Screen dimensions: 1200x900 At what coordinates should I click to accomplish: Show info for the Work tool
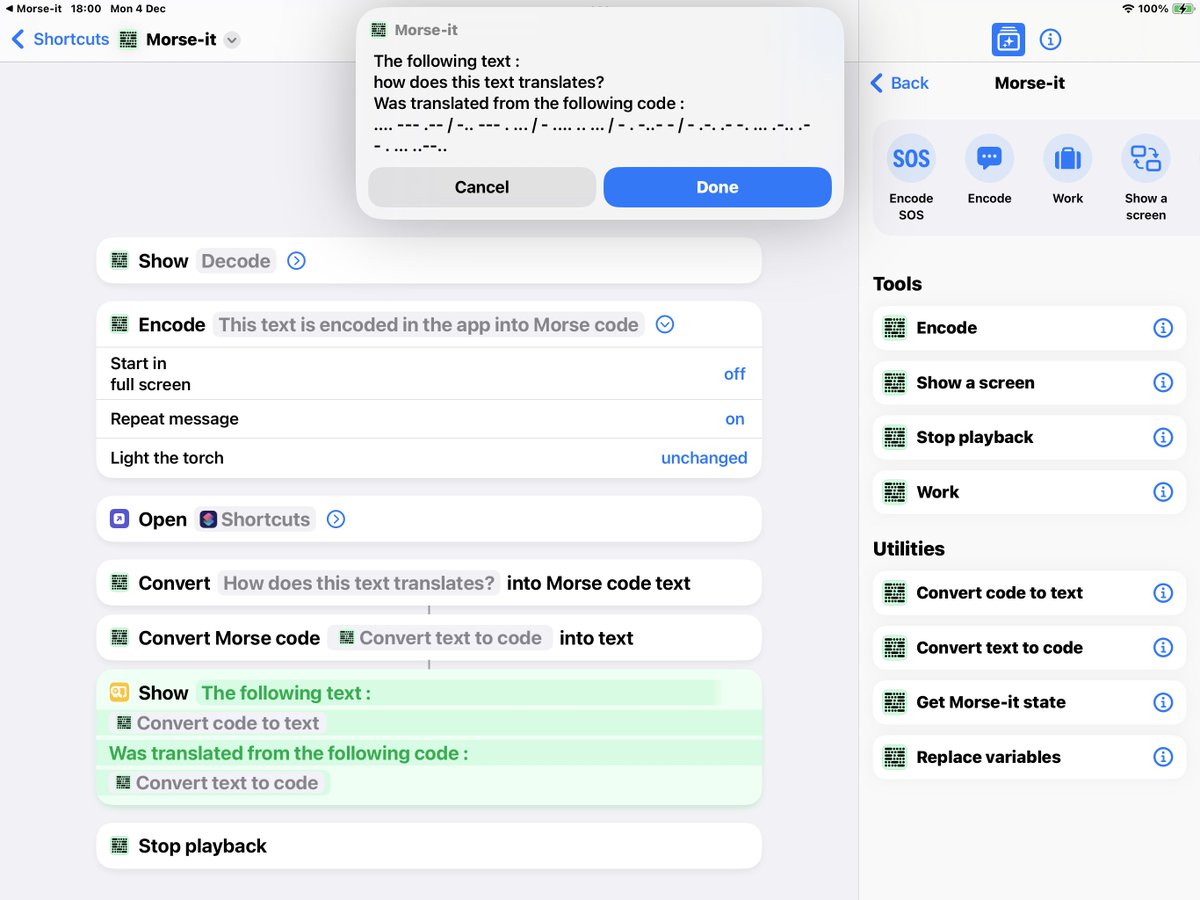point(1162,492)
